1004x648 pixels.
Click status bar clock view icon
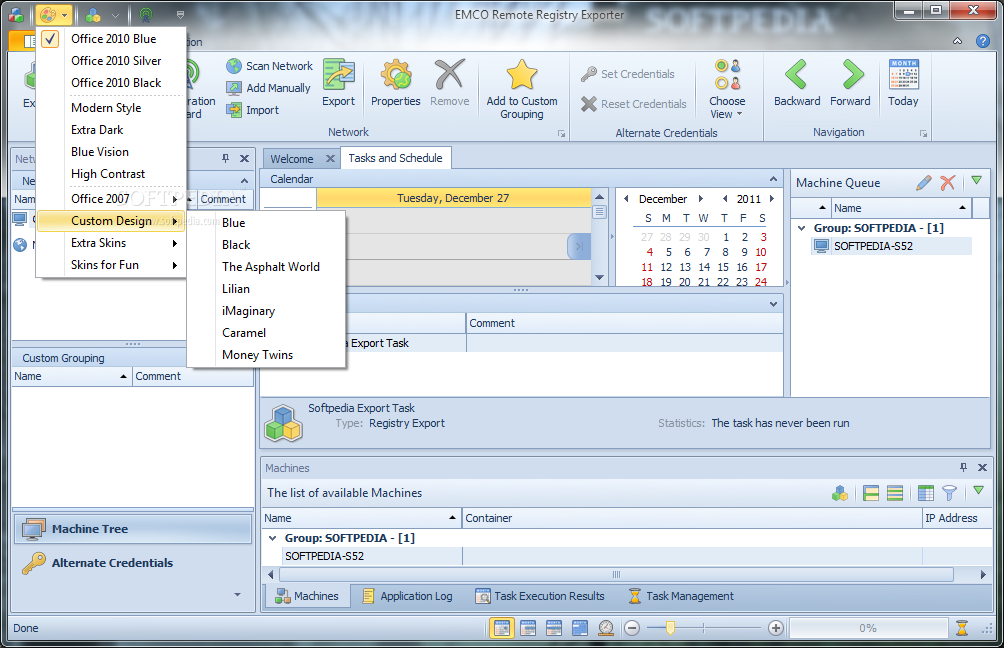(606, 628)
